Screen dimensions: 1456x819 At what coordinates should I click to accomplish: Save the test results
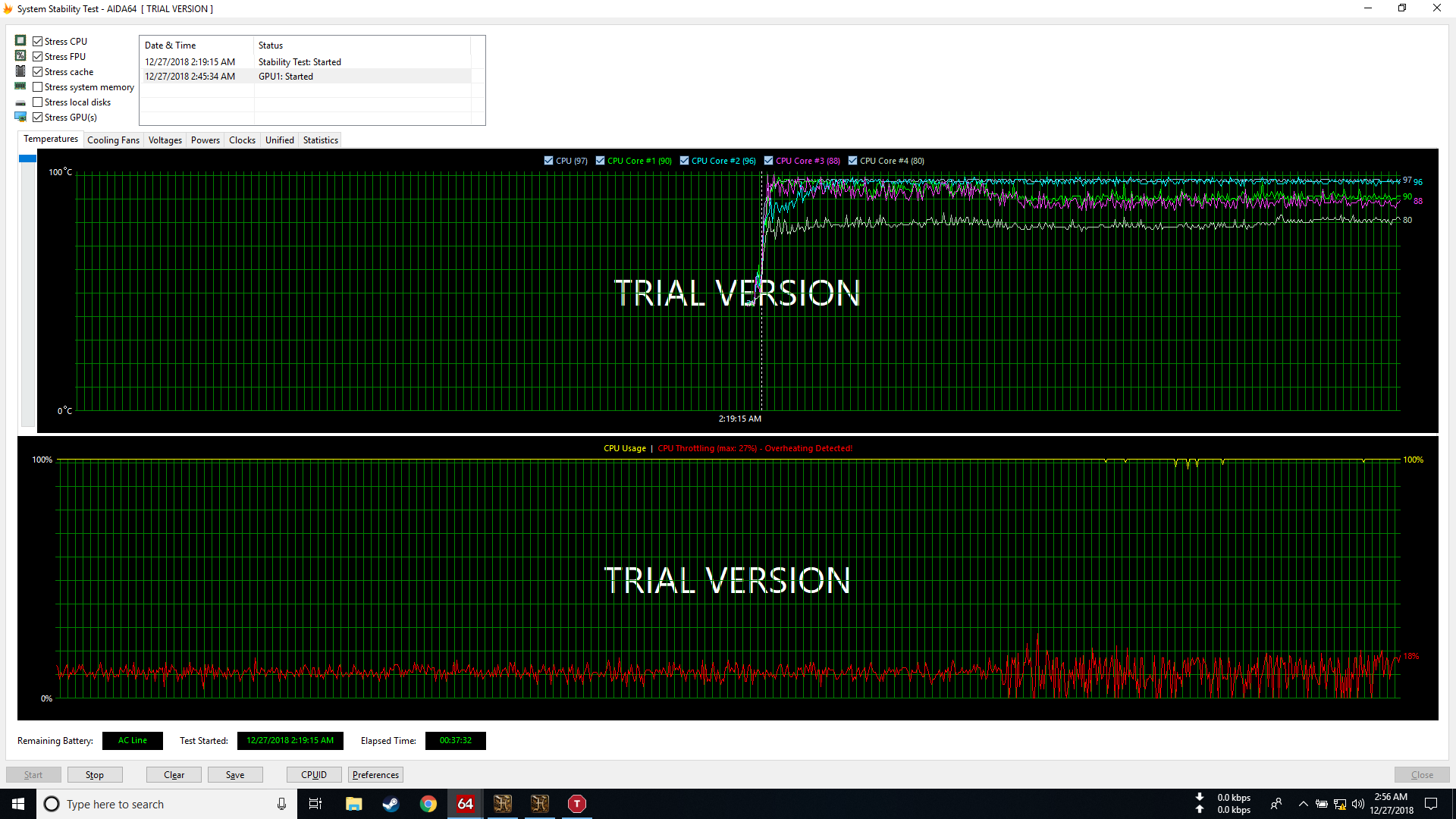(235, 775)
